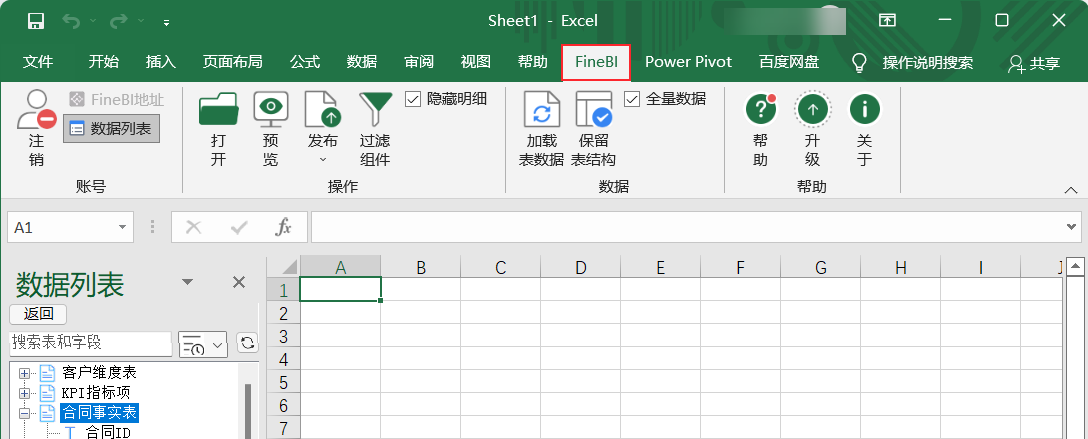Open the 发布 publish dropdown arrow

click(x=323, y=159)
